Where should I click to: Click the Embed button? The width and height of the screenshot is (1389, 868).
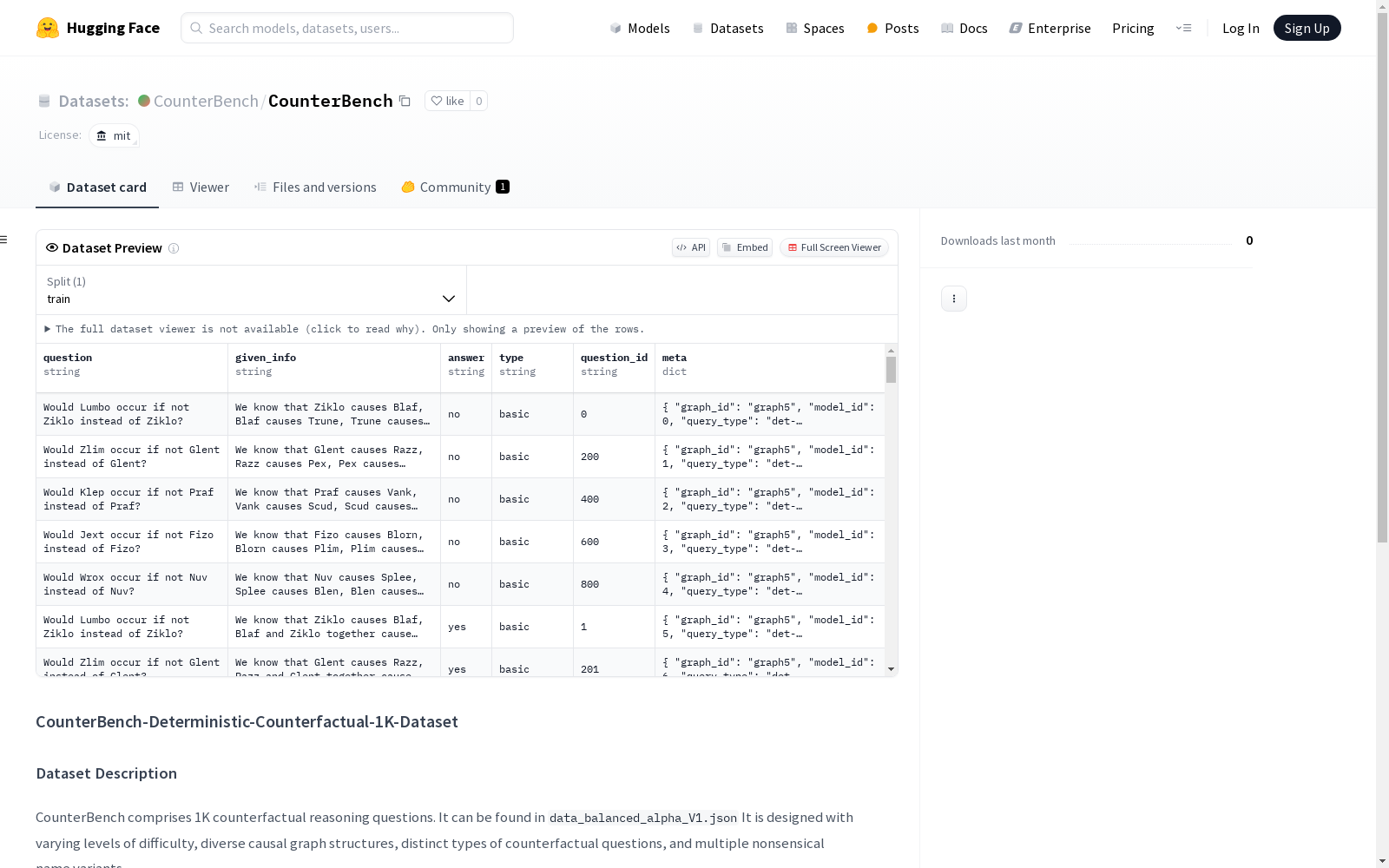pyautogui.click(x=745, y=247)
